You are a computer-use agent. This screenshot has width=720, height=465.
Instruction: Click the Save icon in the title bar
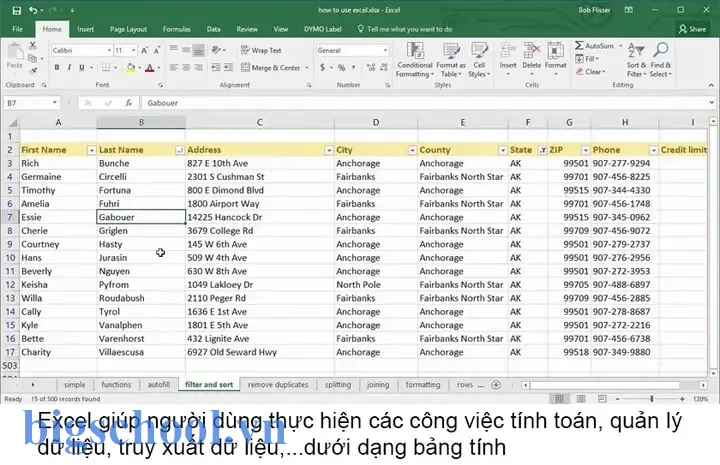click(x=17, y=10)
